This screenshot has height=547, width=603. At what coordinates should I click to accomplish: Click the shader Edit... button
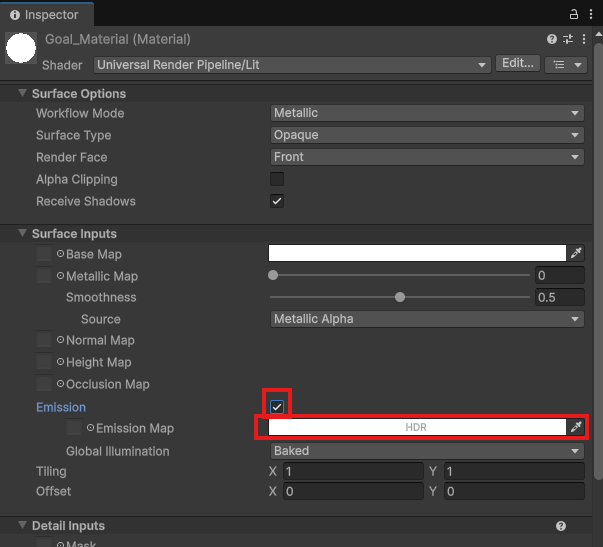click(x=518, y=63)
